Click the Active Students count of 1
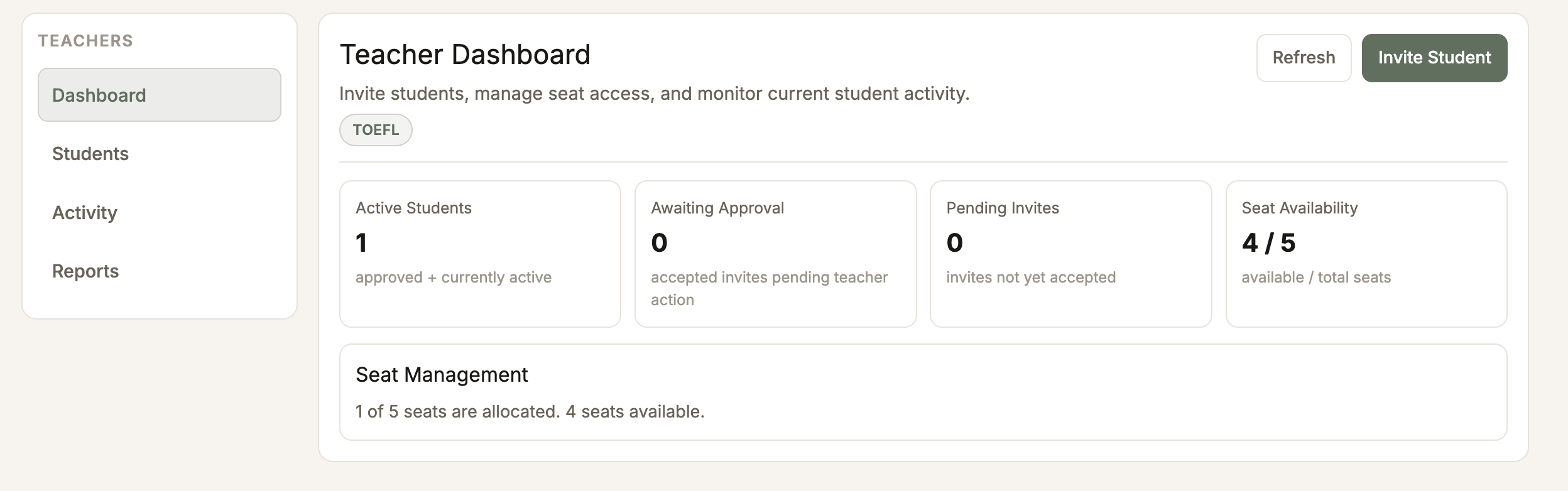 (361, 242)
